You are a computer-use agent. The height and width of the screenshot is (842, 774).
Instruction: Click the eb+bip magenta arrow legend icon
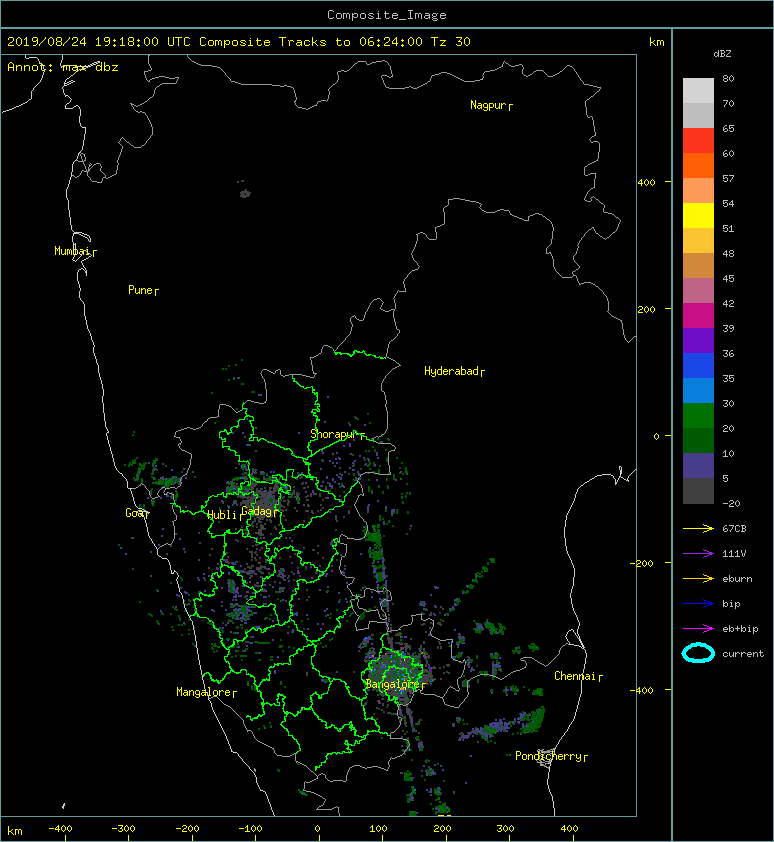698,628
